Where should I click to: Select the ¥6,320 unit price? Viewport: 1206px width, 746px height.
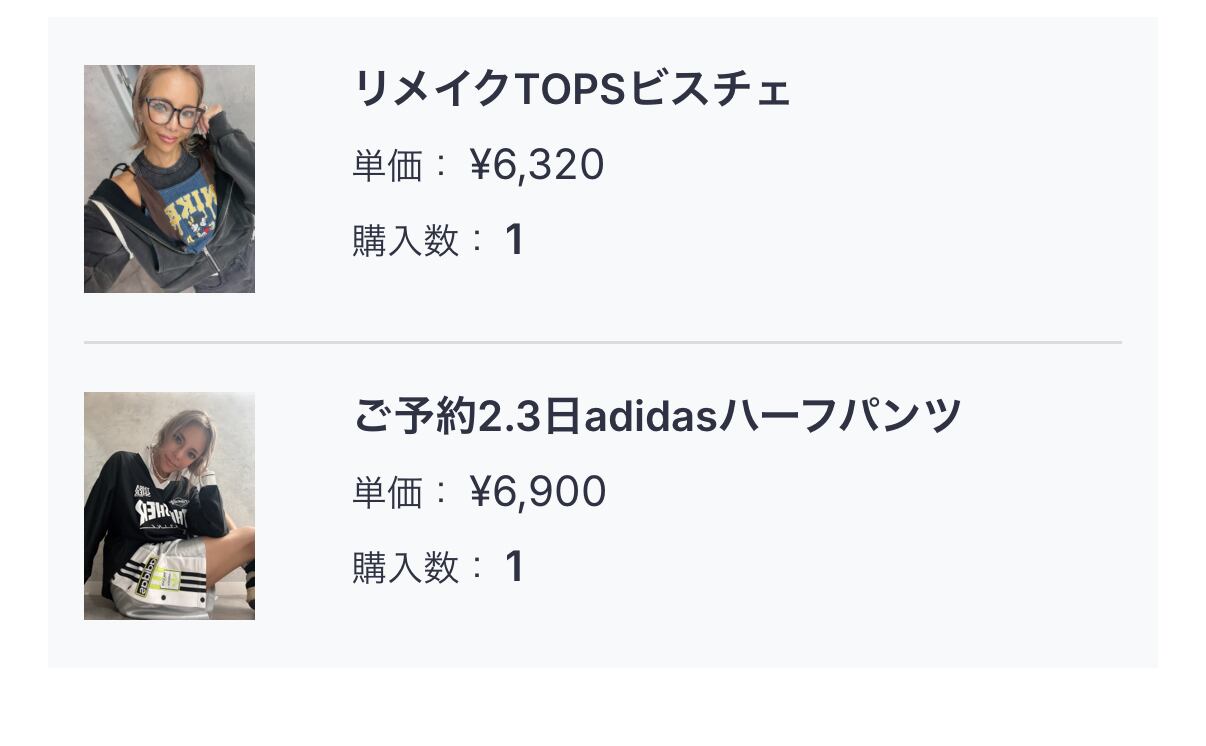point(537,165)
